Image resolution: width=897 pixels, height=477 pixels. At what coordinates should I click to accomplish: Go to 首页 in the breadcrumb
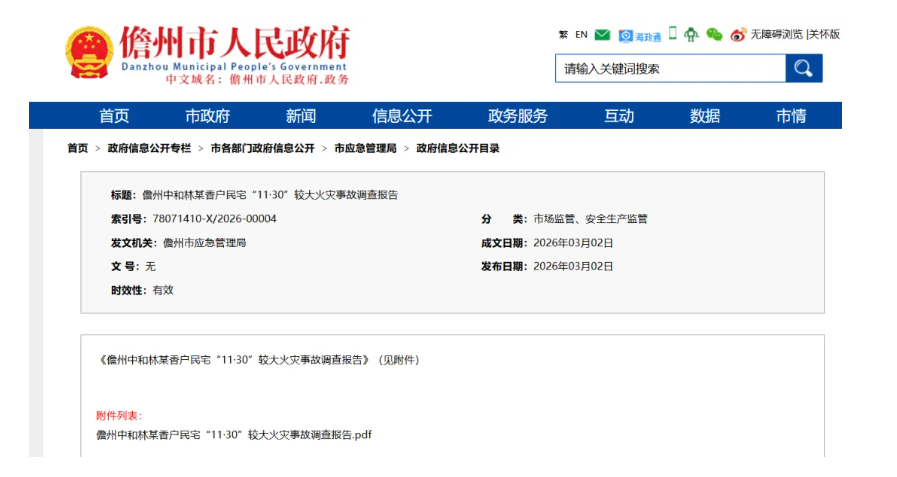(78, 148)
